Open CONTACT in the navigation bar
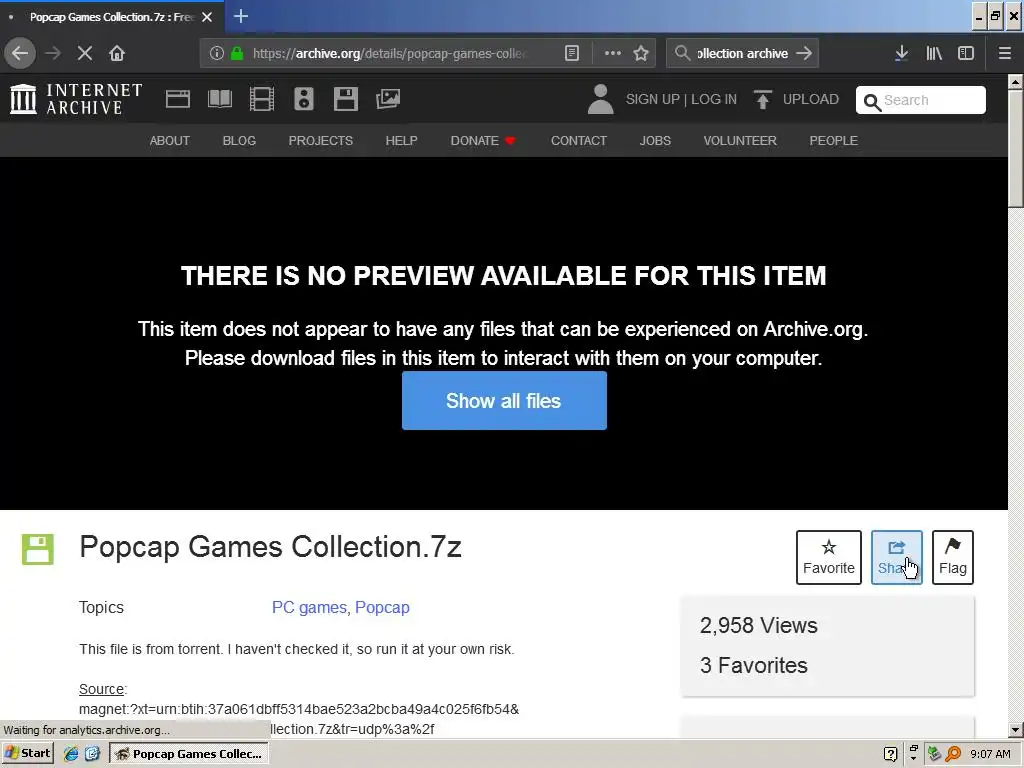The height and width of the screenshot is (768, 1024). [579, 140]
